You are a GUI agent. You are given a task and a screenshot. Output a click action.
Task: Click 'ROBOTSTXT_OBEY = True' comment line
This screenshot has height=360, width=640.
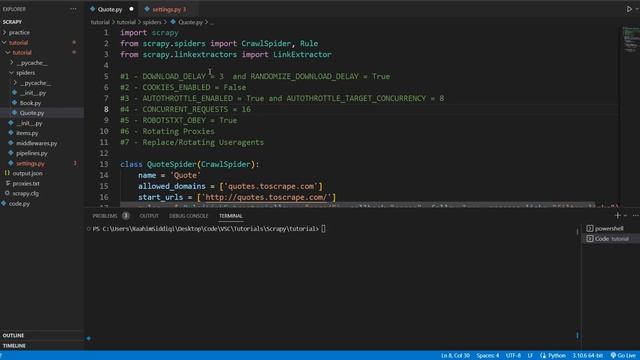(178, 120)
